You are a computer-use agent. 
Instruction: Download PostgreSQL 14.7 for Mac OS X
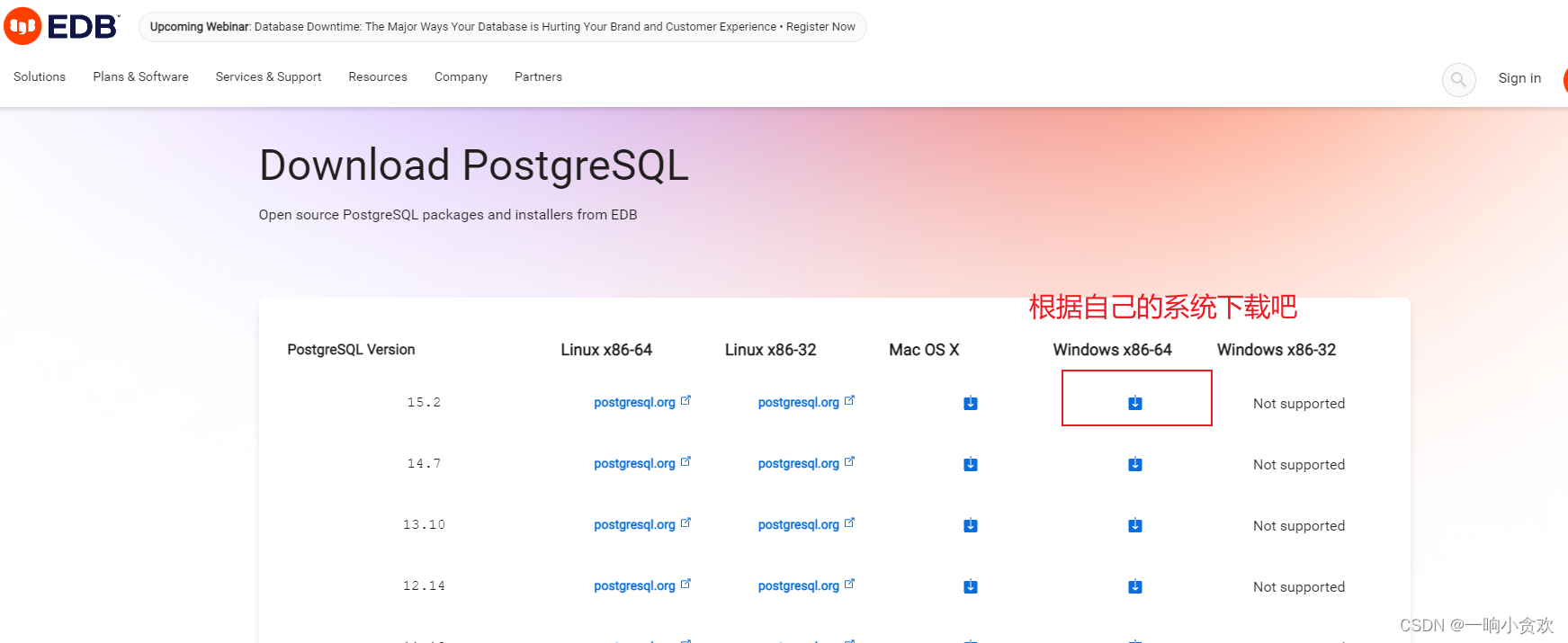tap(971, 464)
